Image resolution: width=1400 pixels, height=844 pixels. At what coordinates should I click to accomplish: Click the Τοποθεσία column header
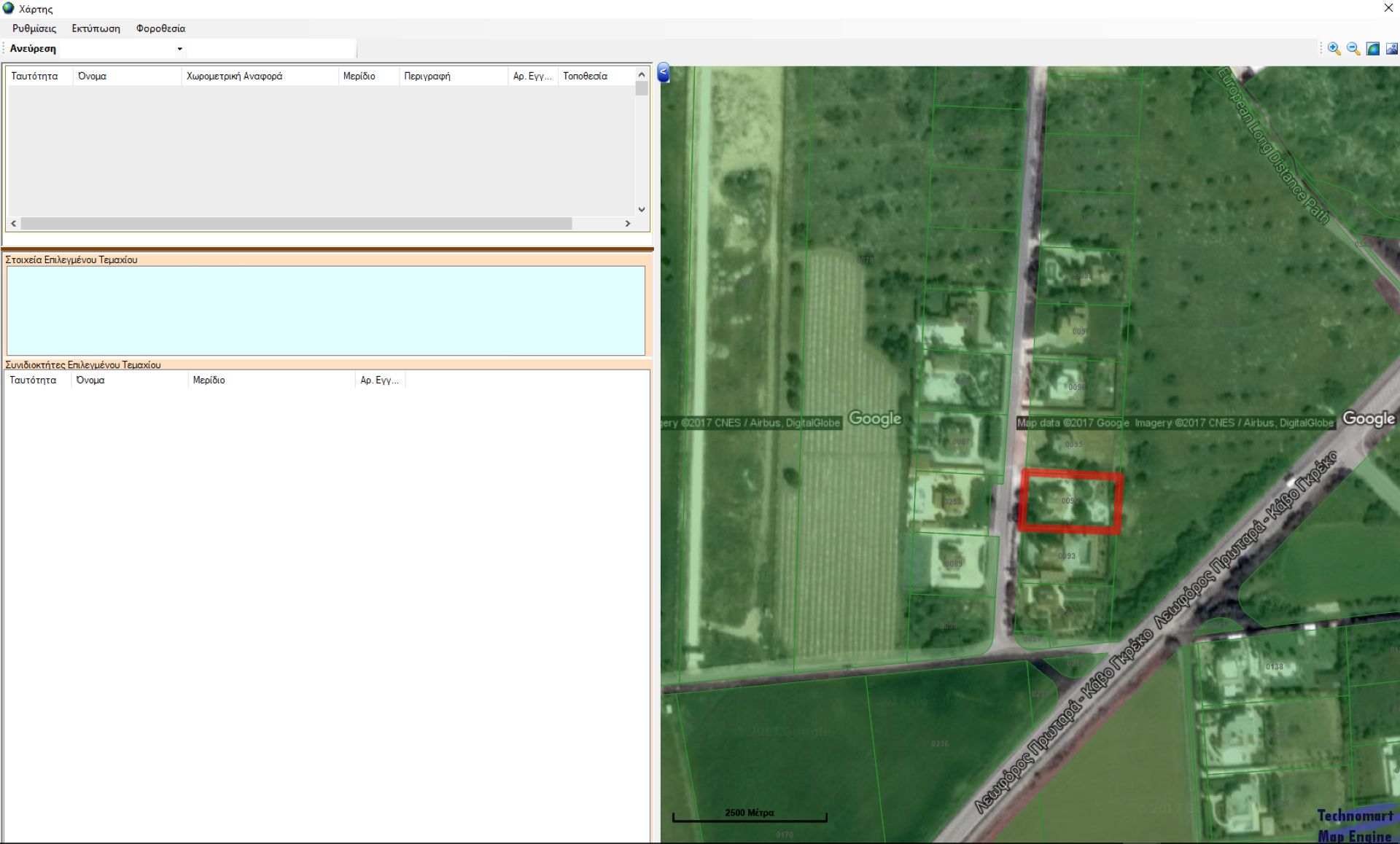point(585,76)
